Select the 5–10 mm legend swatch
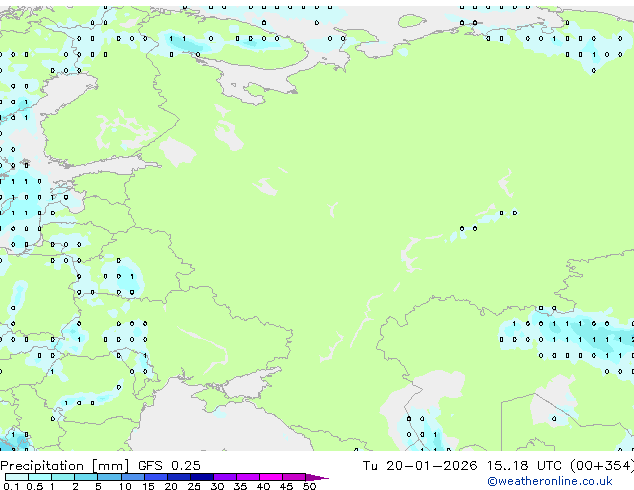Viewport: 634px width, 490px height. coord(109,477)
